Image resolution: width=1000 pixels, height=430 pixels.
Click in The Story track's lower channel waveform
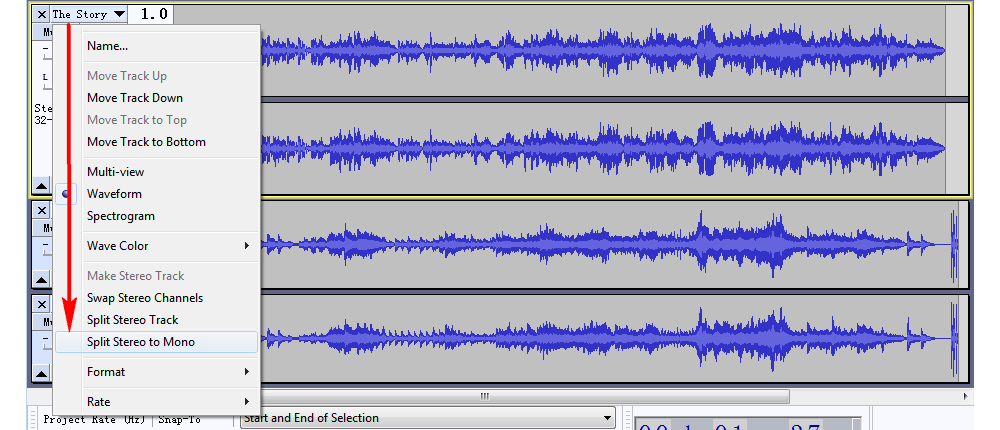pyautogui.click(x=603, y=147)
